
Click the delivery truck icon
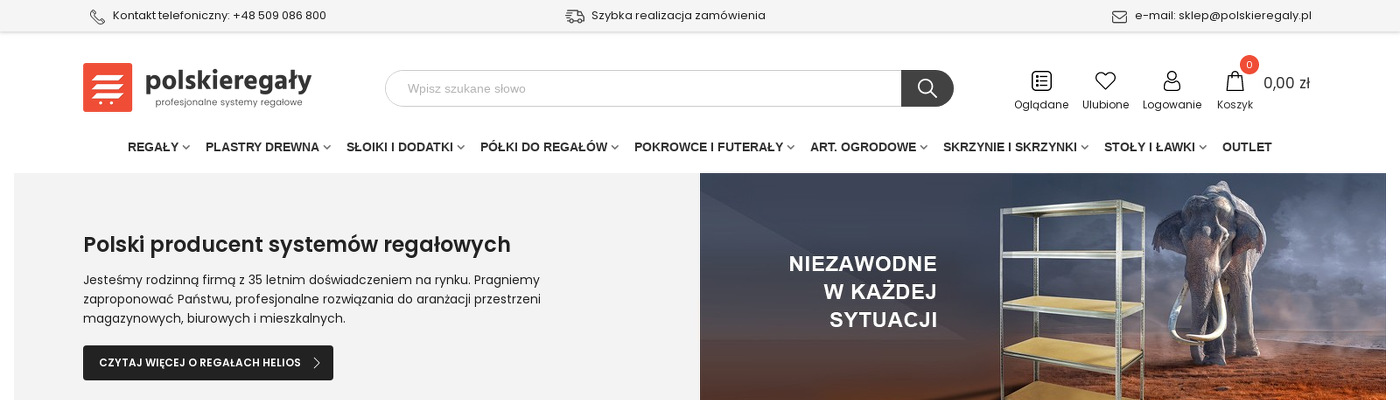pos(575,16)
